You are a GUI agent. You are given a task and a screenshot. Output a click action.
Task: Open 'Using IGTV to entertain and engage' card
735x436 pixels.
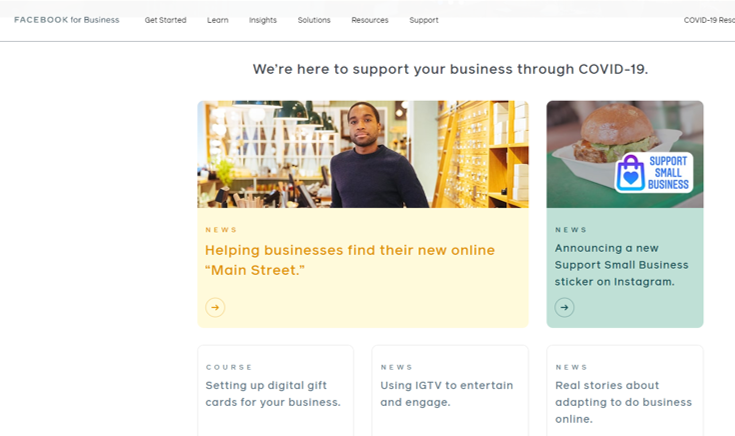[x=450, y=391]
